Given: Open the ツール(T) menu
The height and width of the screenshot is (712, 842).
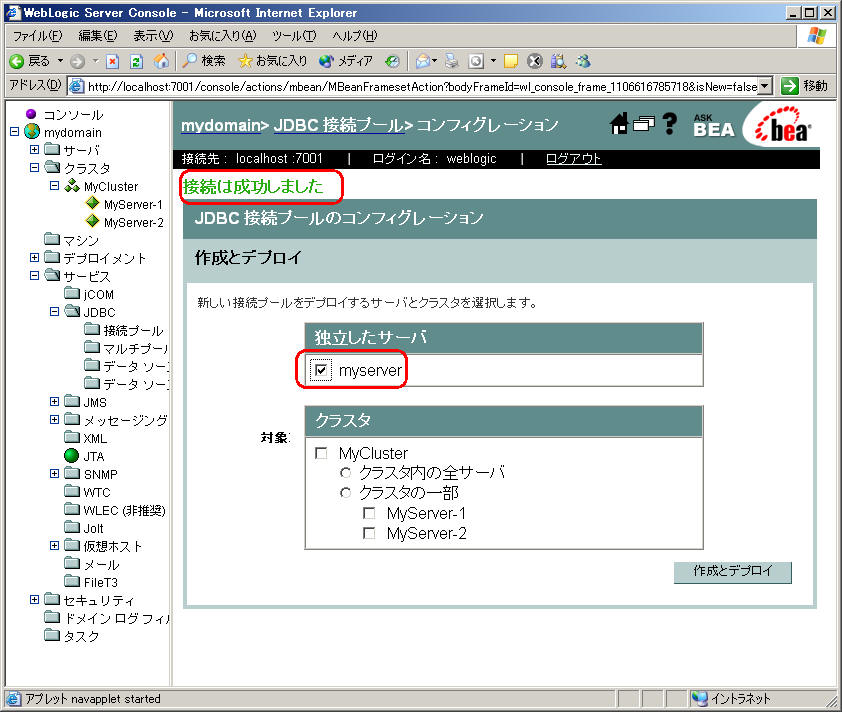Looking at the screenshot, I should pyautogui.click(x=294, y=36).
